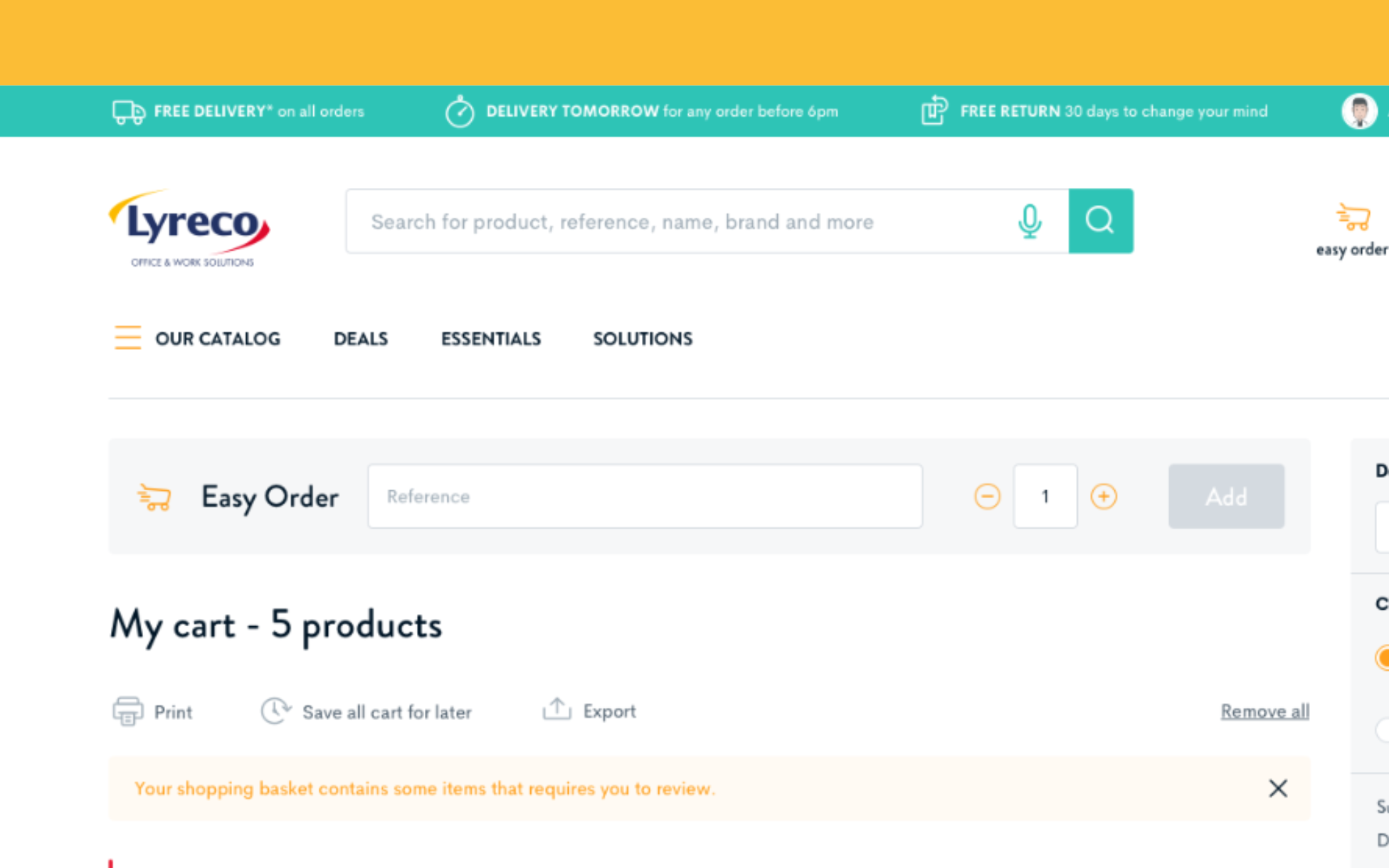The height and width of the screenshot is (868, 1389).
Task: Click the voice search microphone icon
Action: coord(1030,221)
